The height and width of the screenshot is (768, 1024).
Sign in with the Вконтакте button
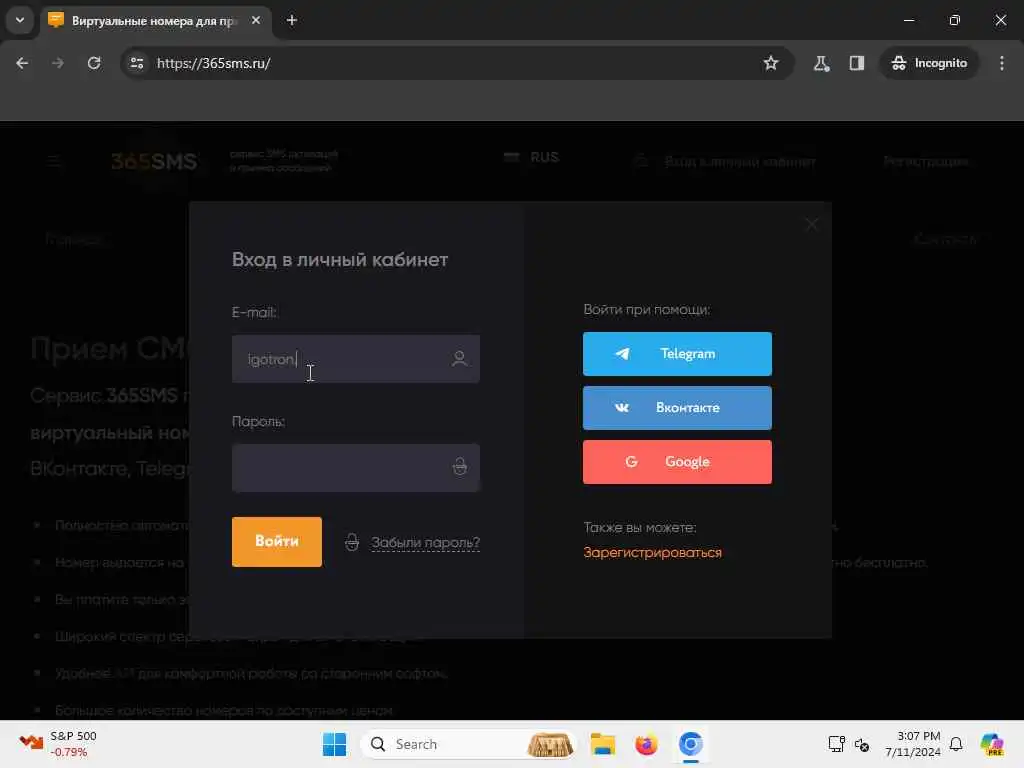coord(677,408)
